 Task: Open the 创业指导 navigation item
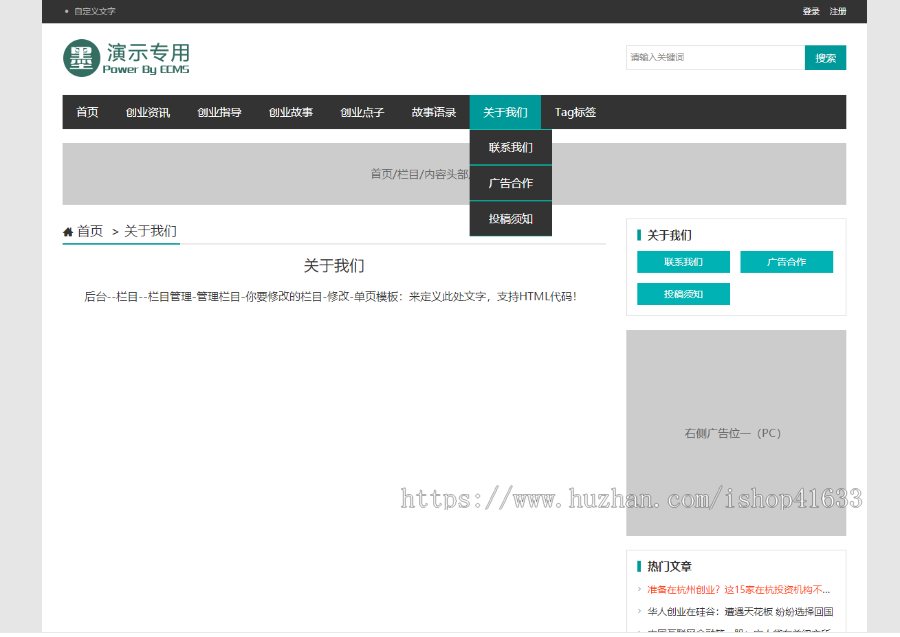219,112
